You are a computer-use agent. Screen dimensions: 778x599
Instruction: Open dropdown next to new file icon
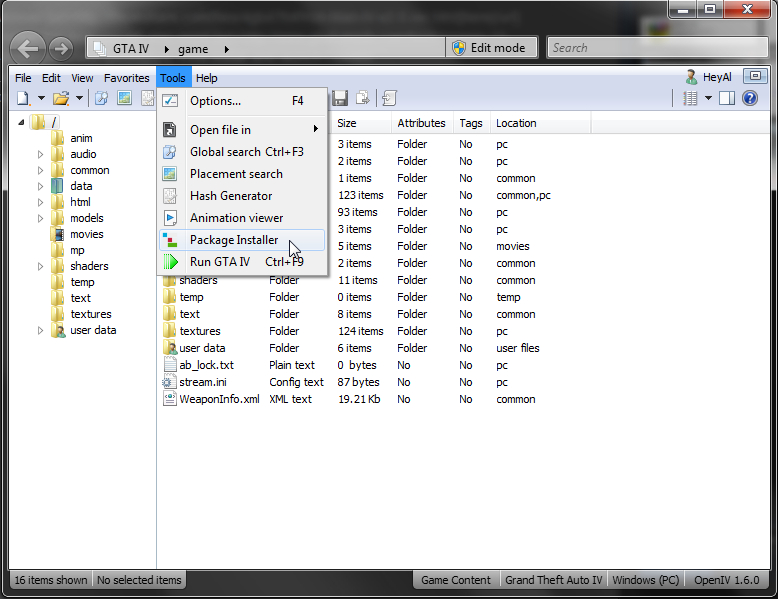coord(41,98)
